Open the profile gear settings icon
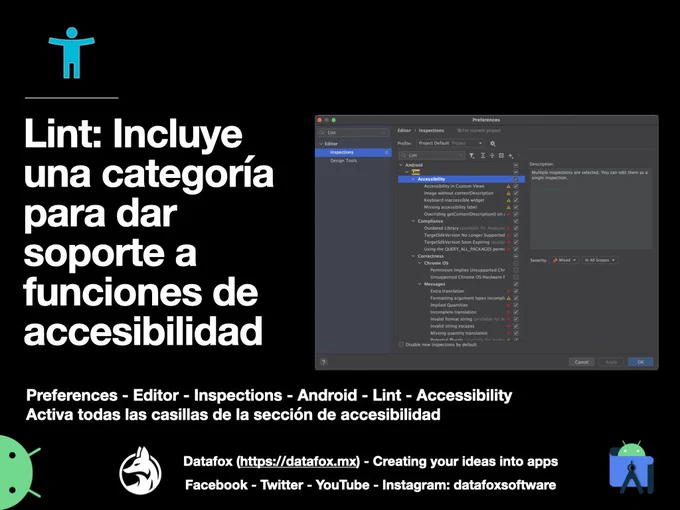This screenshot has width=680, height=510. (x=493, y=144)
